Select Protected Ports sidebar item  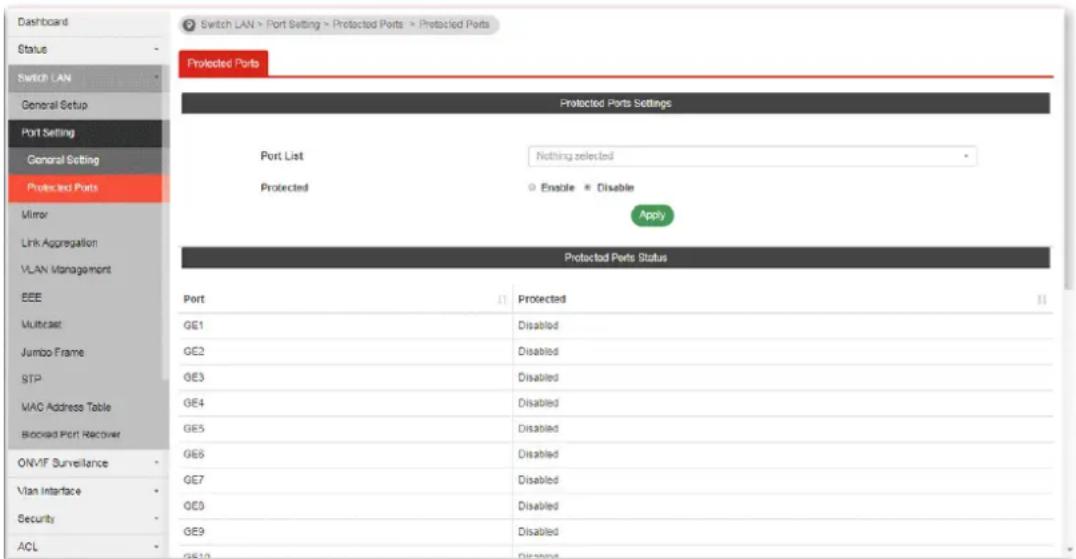(x=86, y=188)
